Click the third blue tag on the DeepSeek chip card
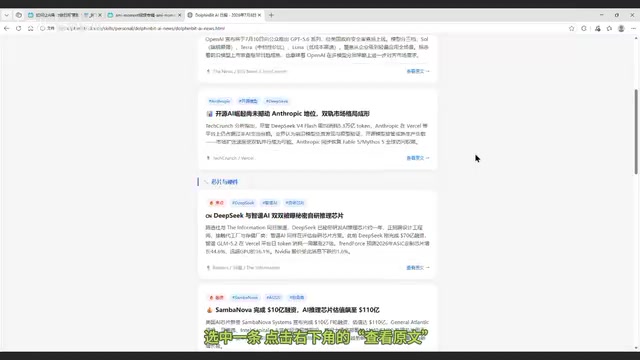 click(x=295, y=203)
